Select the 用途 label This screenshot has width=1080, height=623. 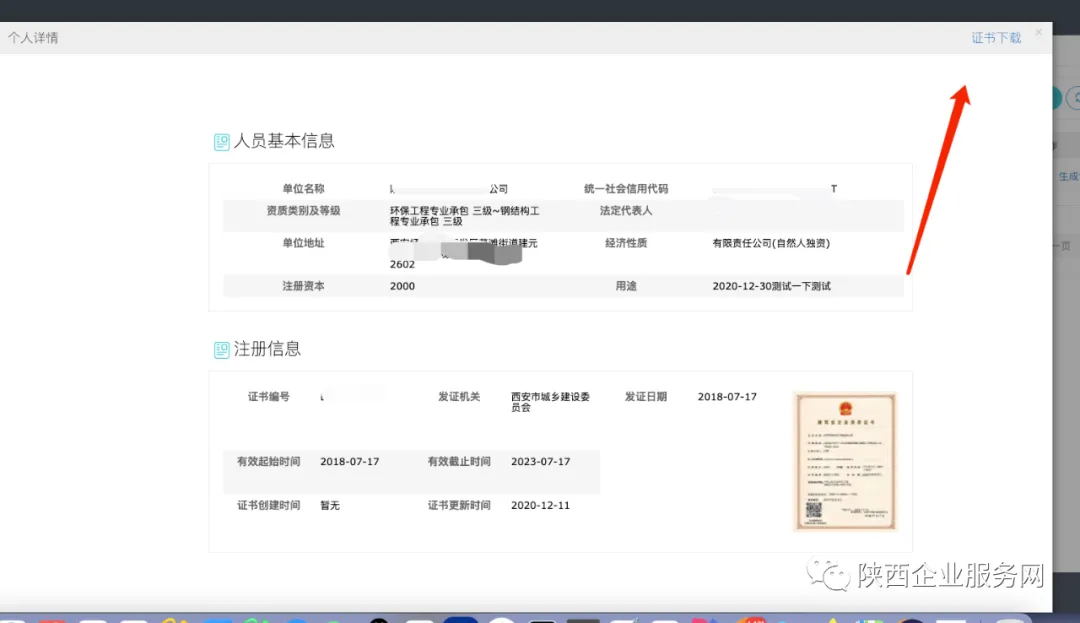click(x=626, y=286)
